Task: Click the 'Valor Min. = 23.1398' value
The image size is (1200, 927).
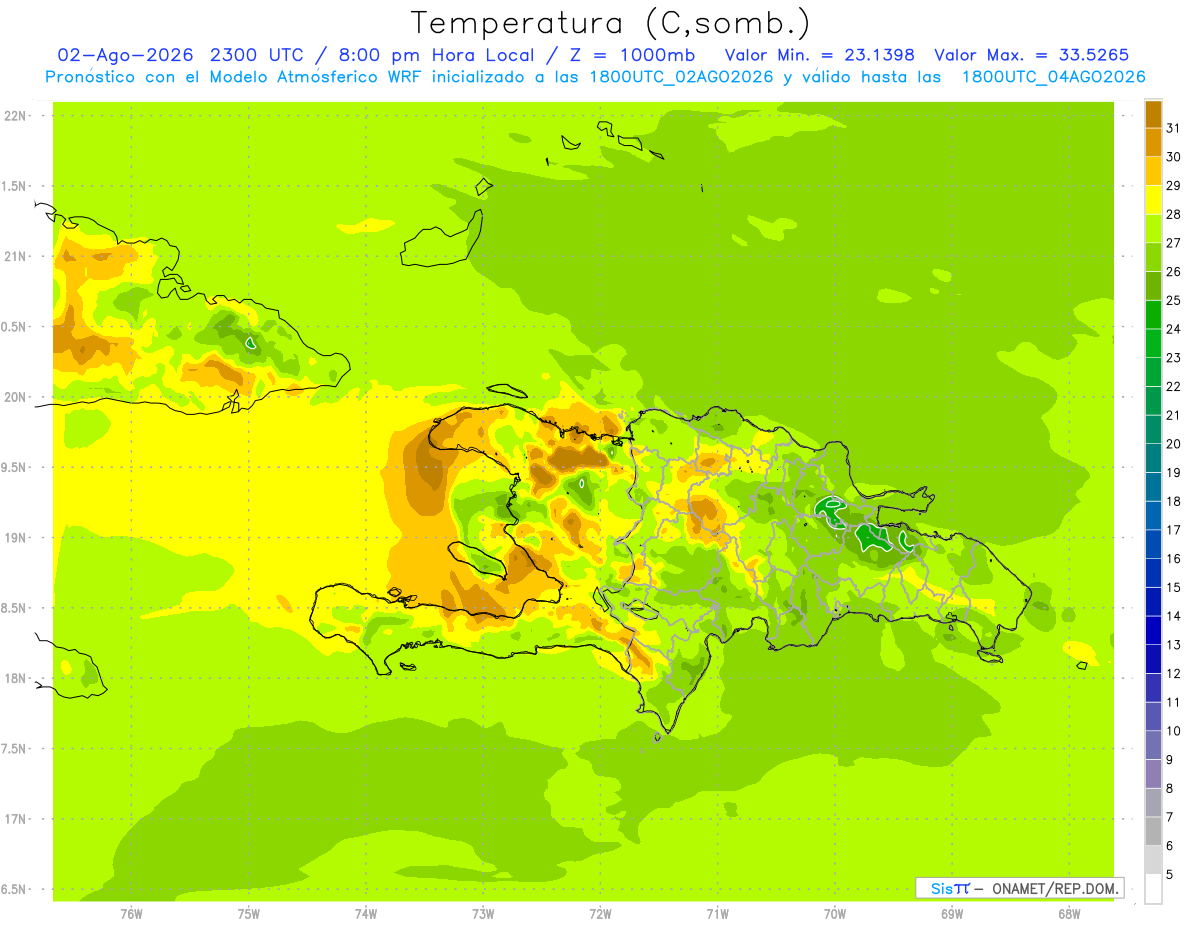Action: tap(820, 55)
